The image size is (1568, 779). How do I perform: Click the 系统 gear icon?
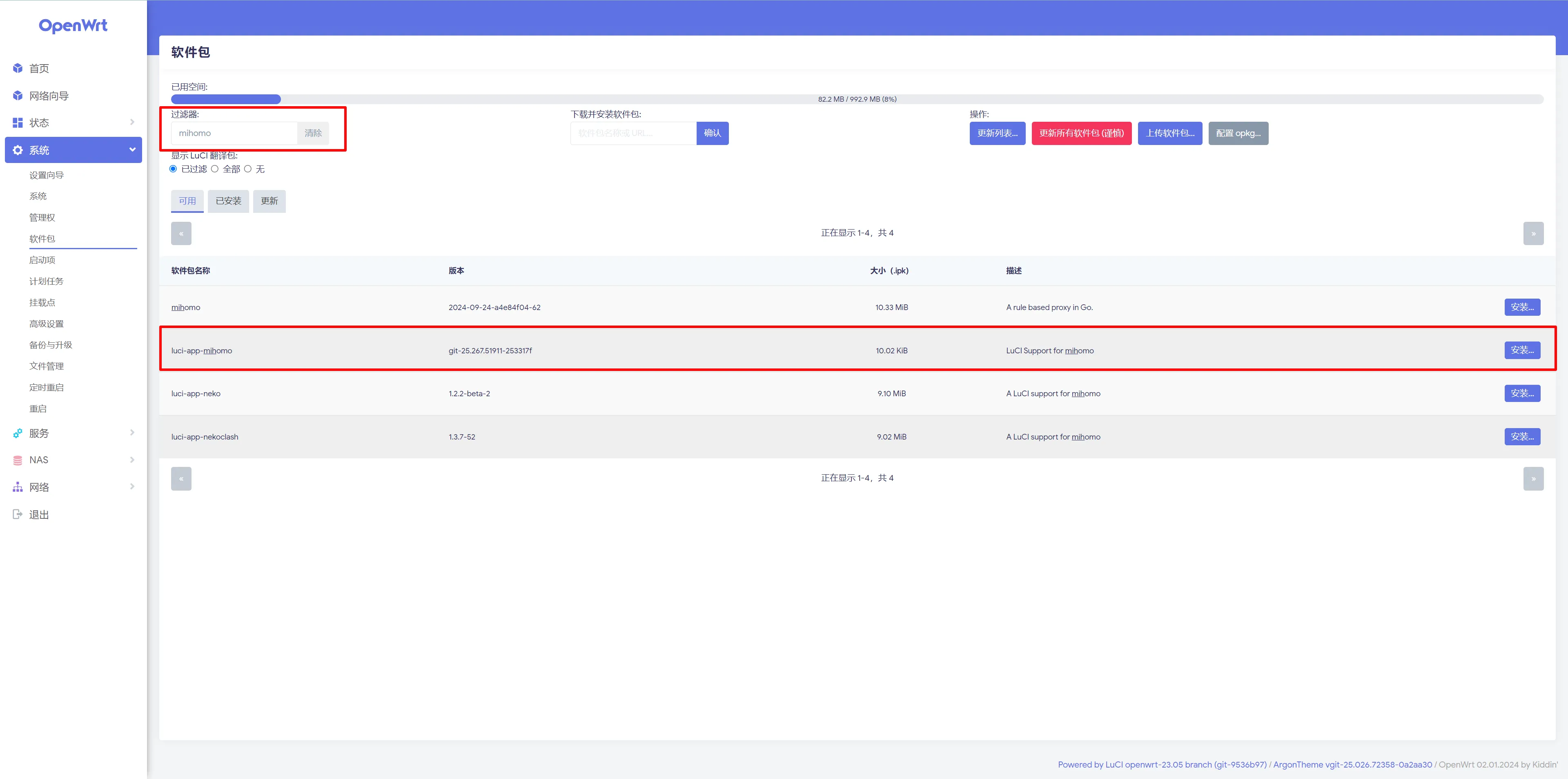(x=18, y=150)
